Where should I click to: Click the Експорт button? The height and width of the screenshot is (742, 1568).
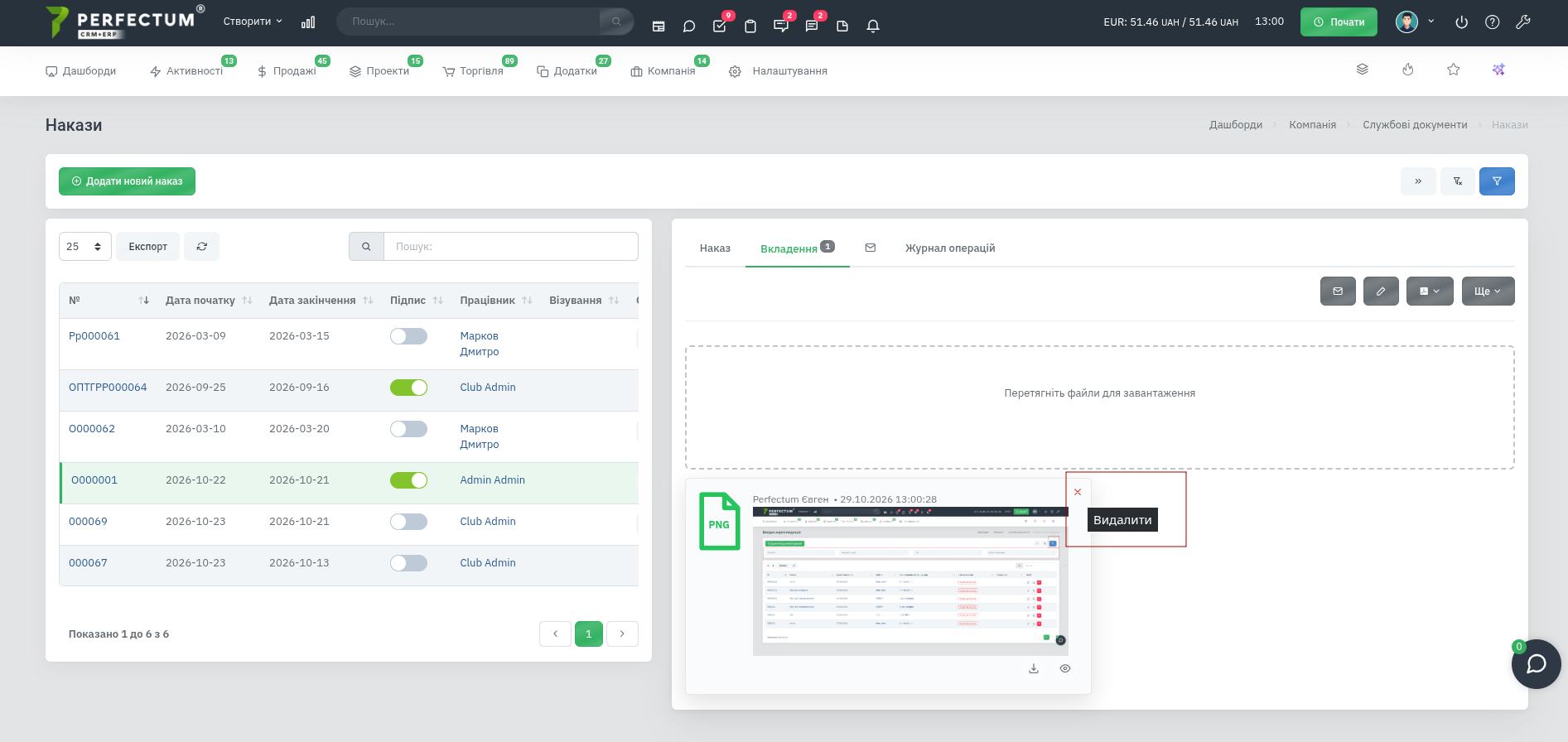point(147,246)
